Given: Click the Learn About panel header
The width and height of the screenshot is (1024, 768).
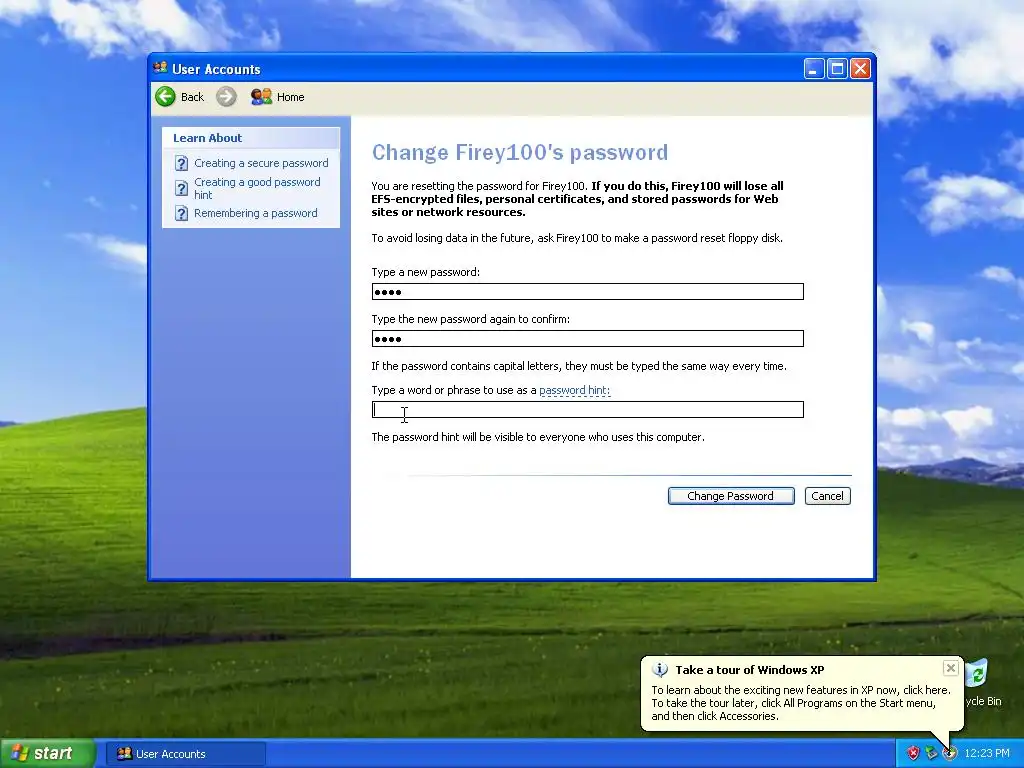Looking at the screenshot, I should click(x=251, y=138).
